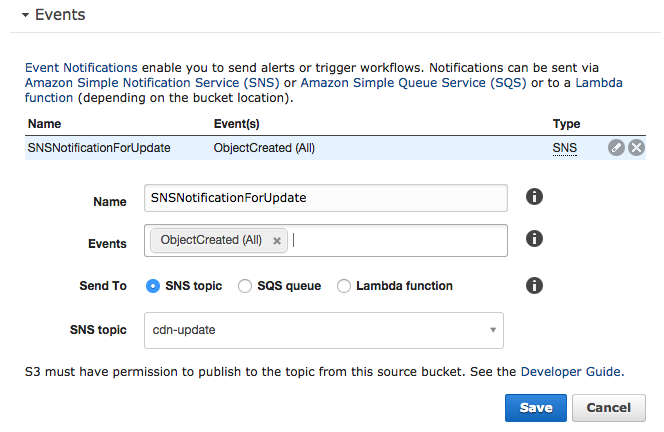The width and height of the screenshot is (664, 432).
Task: Save the event notification
Action: pos(535,408)
